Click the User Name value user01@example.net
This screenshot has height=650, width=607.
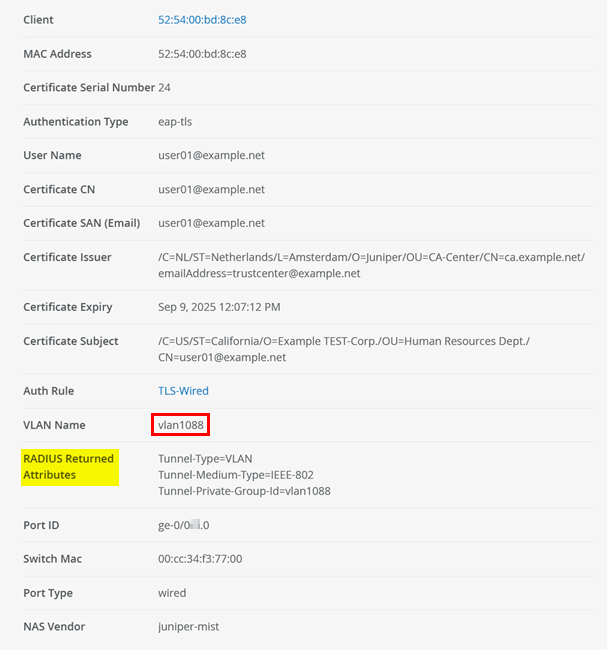211,156
